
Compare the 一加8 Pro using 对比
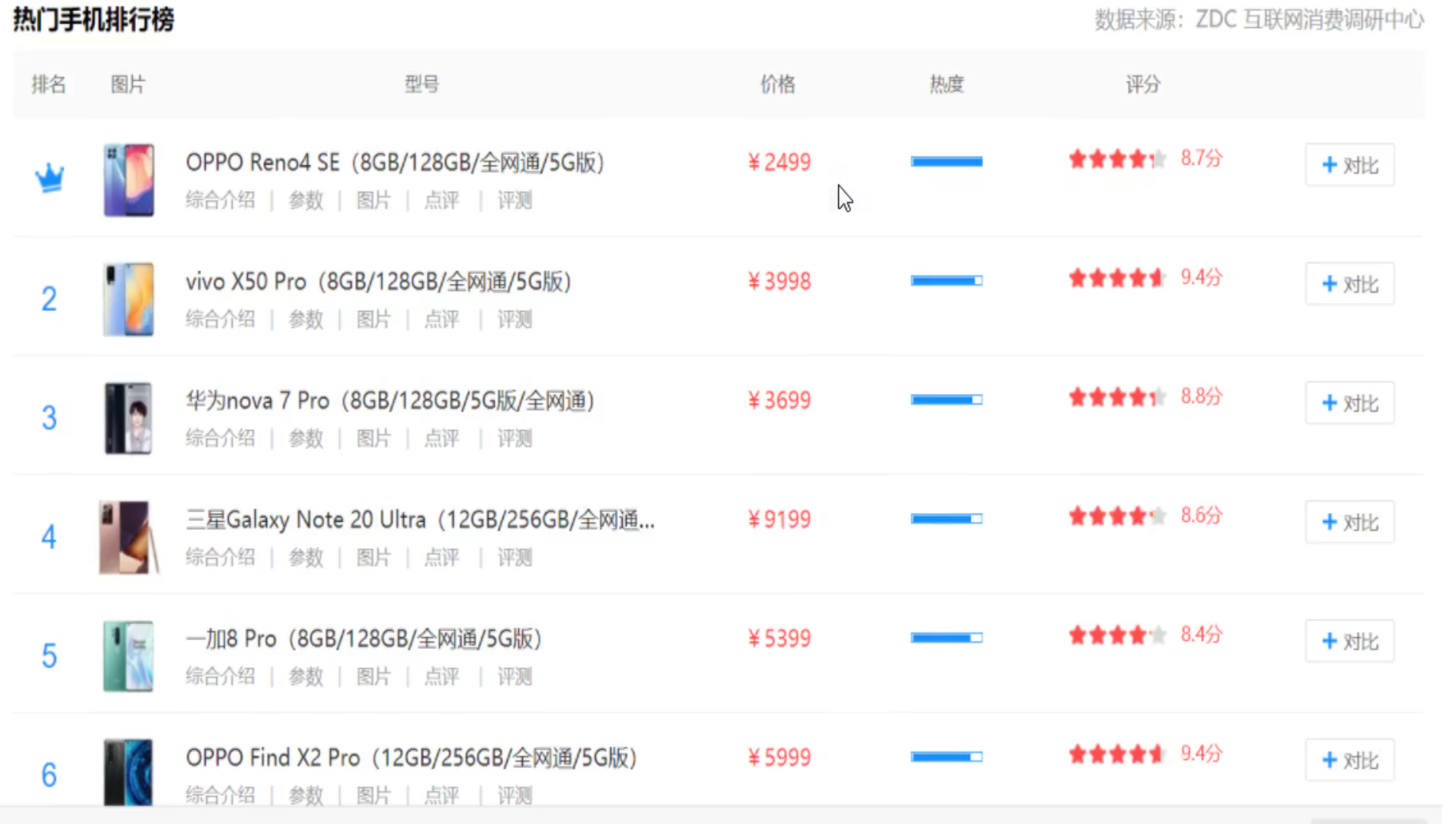click(1349, 641)
